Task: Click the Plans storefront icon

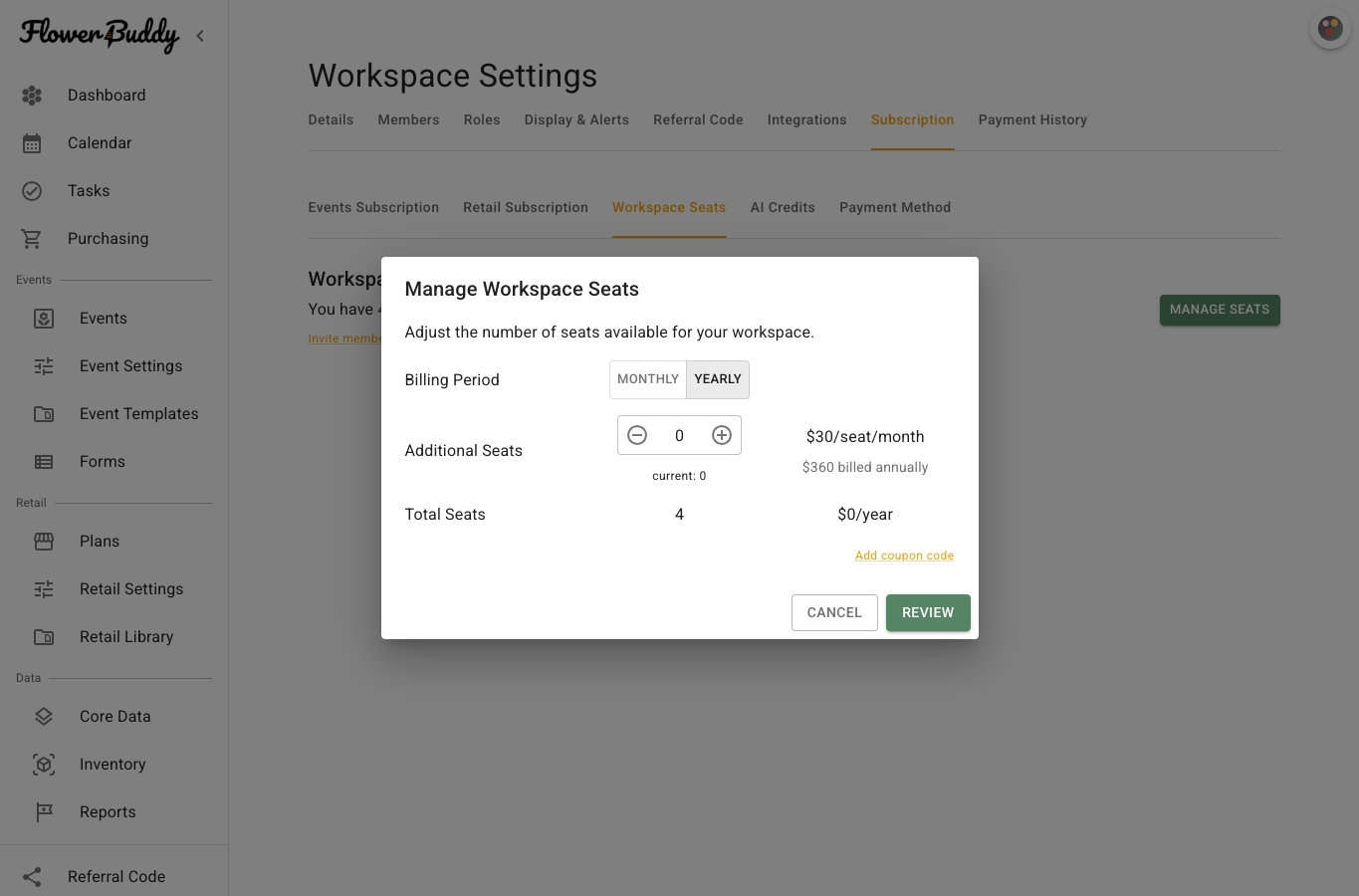Action: [x=44, y=542]
